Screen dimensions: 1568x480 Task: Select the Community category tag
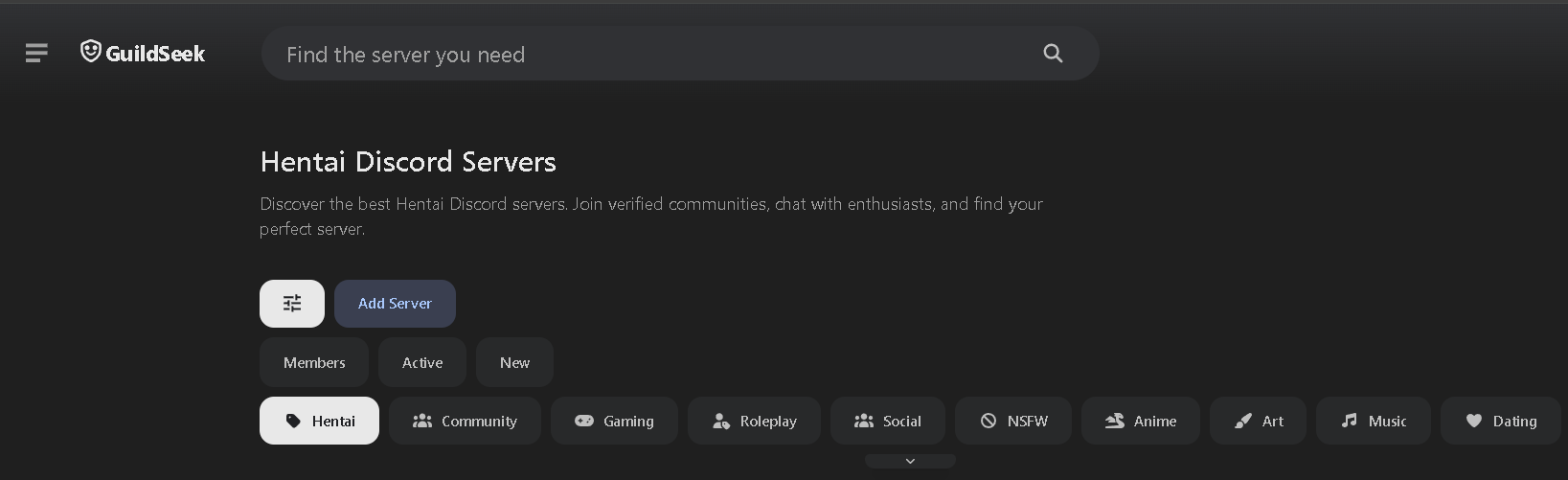(x=465, y=421)
